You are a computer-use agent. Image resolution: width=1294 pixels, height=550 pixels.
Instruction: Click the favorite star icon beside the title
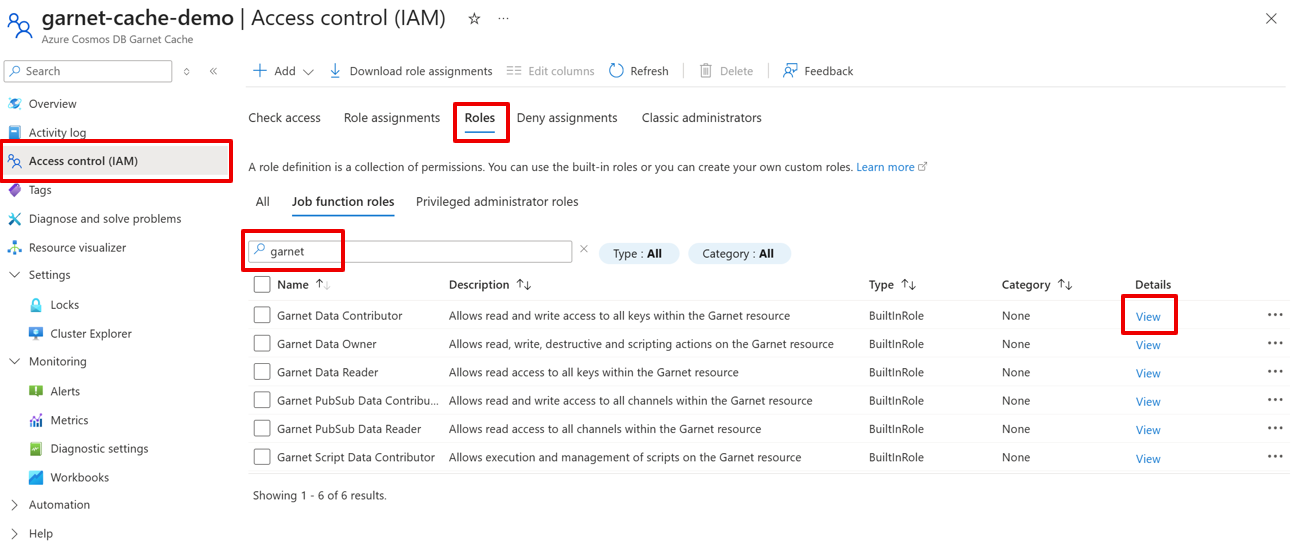[474, 19]
